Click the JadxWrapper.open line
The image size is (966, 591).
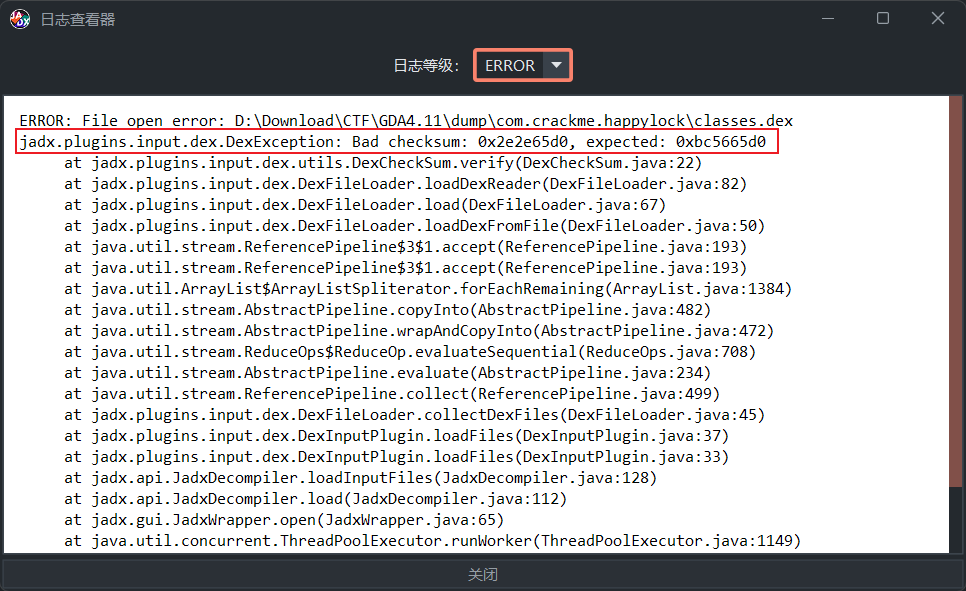tap(284, 519)
